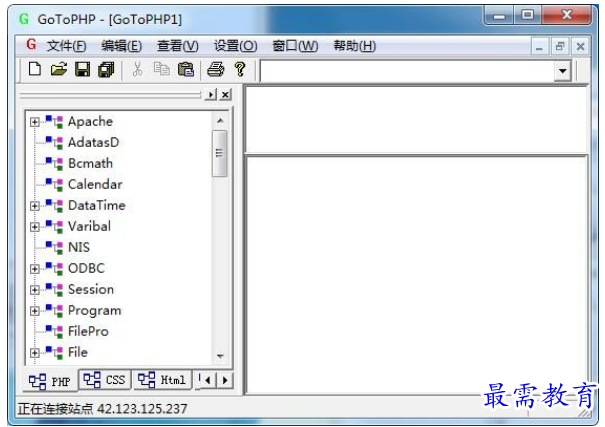Expand the Apache tree node
Viewport: 605px width, 427px height.
35,122
